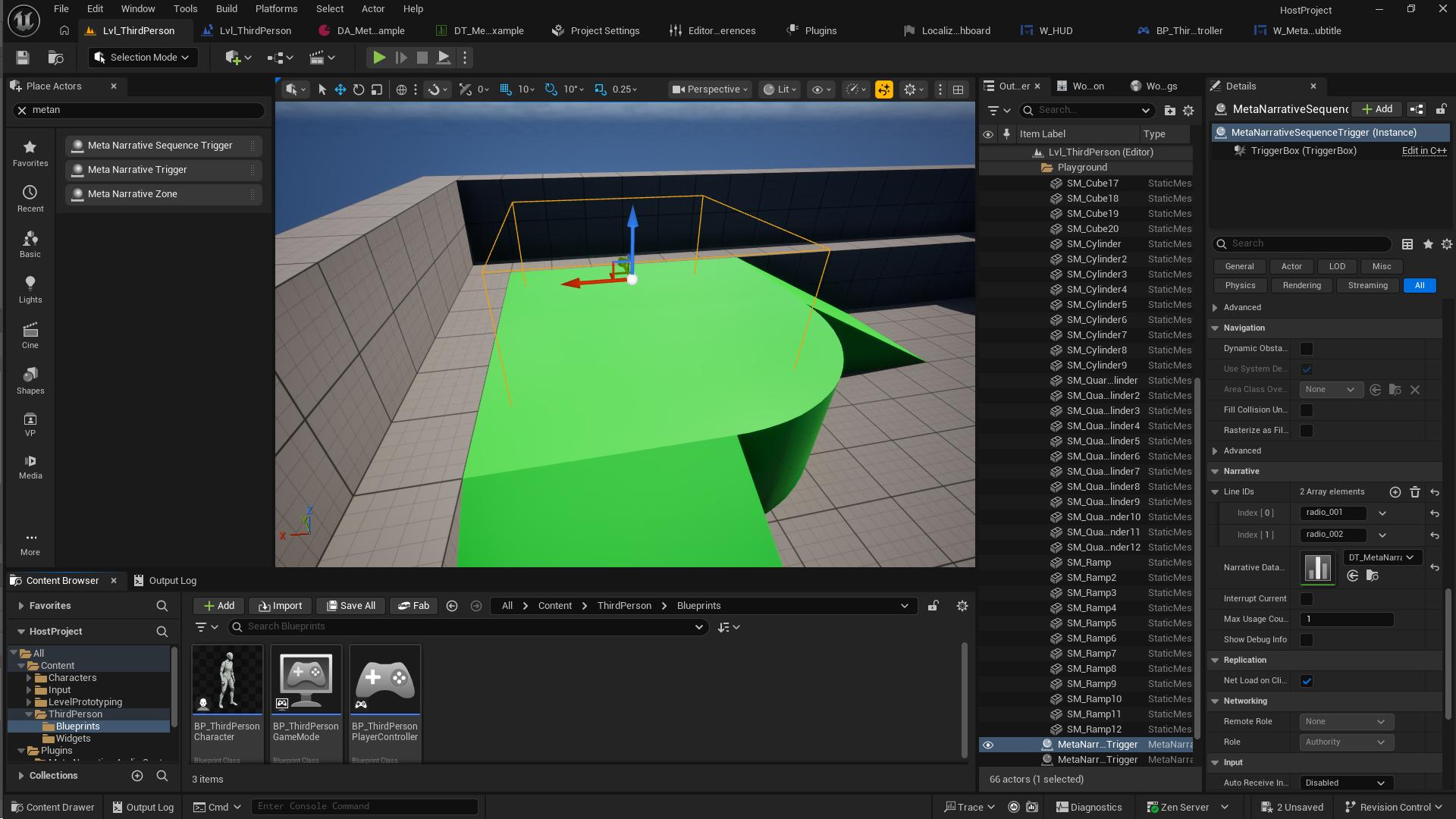The width and height of the screenshot is (1456, 819).
Task: Select the Lights category in Place Actors
Action: [30, 289]
